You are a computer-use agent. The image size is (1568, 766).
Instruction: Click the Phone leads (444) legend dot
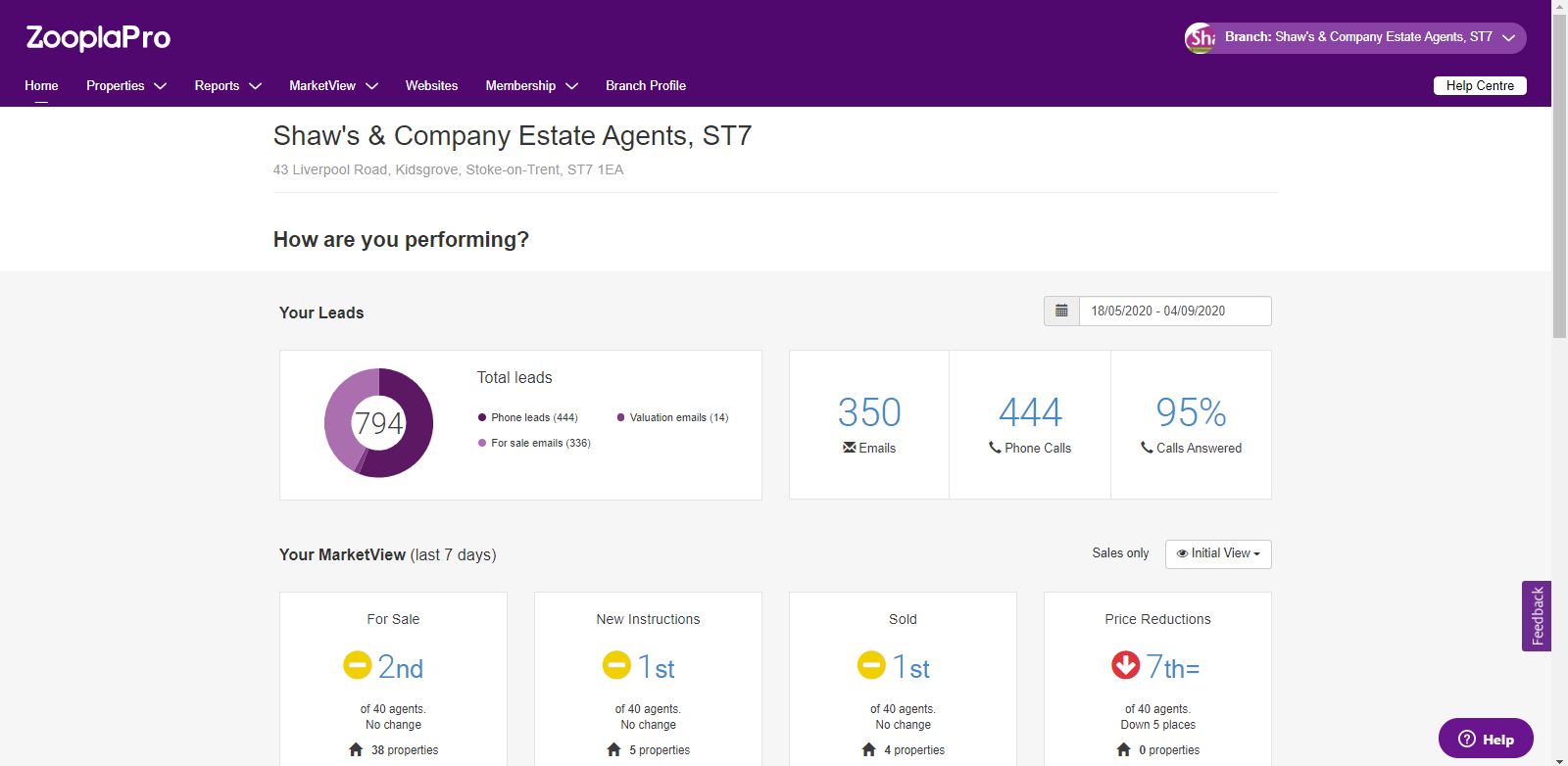click(x=482, y=417)
